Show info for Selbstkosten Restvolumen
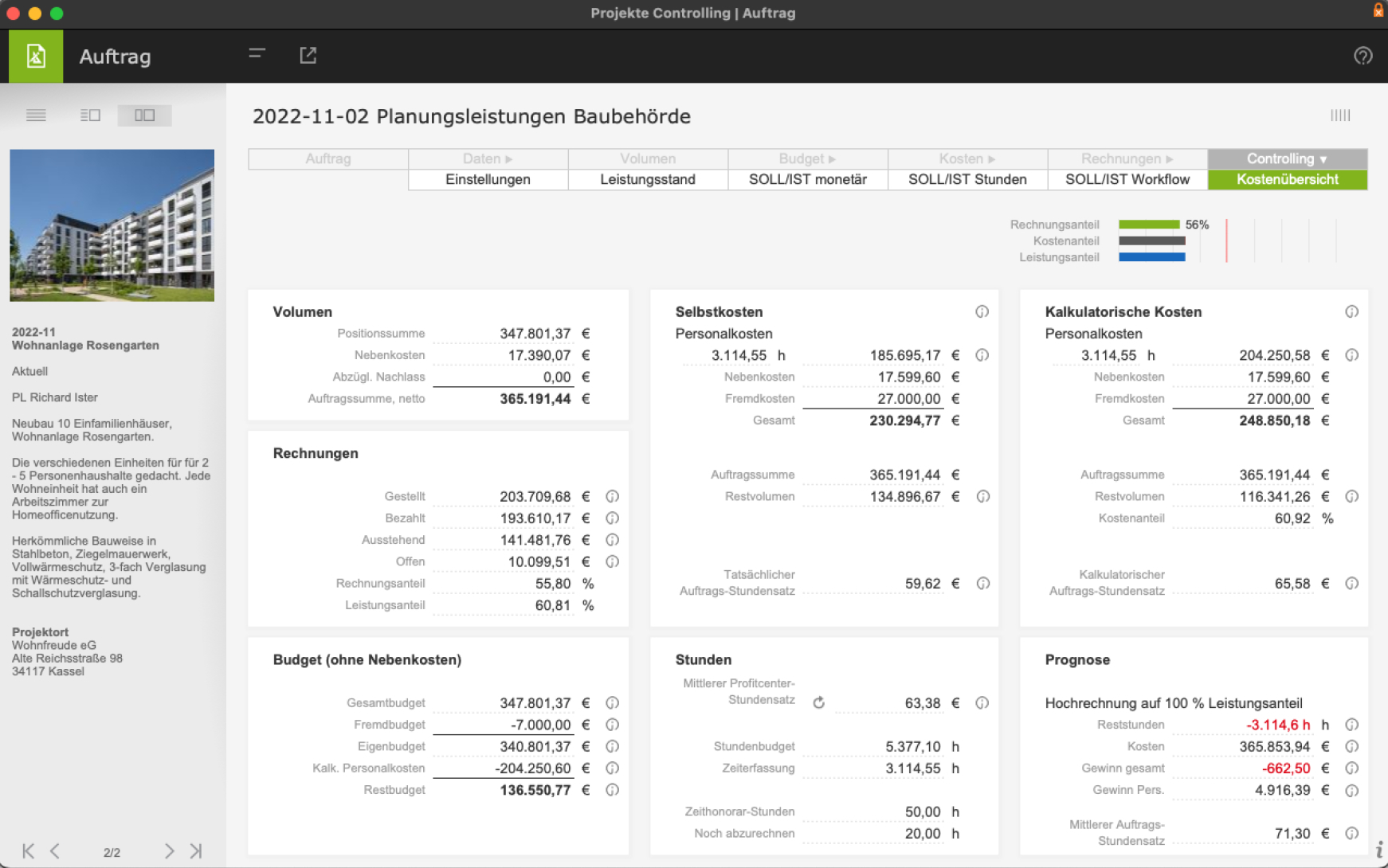The height and width of the screenshot is (868, 1388). coord(982,496)
